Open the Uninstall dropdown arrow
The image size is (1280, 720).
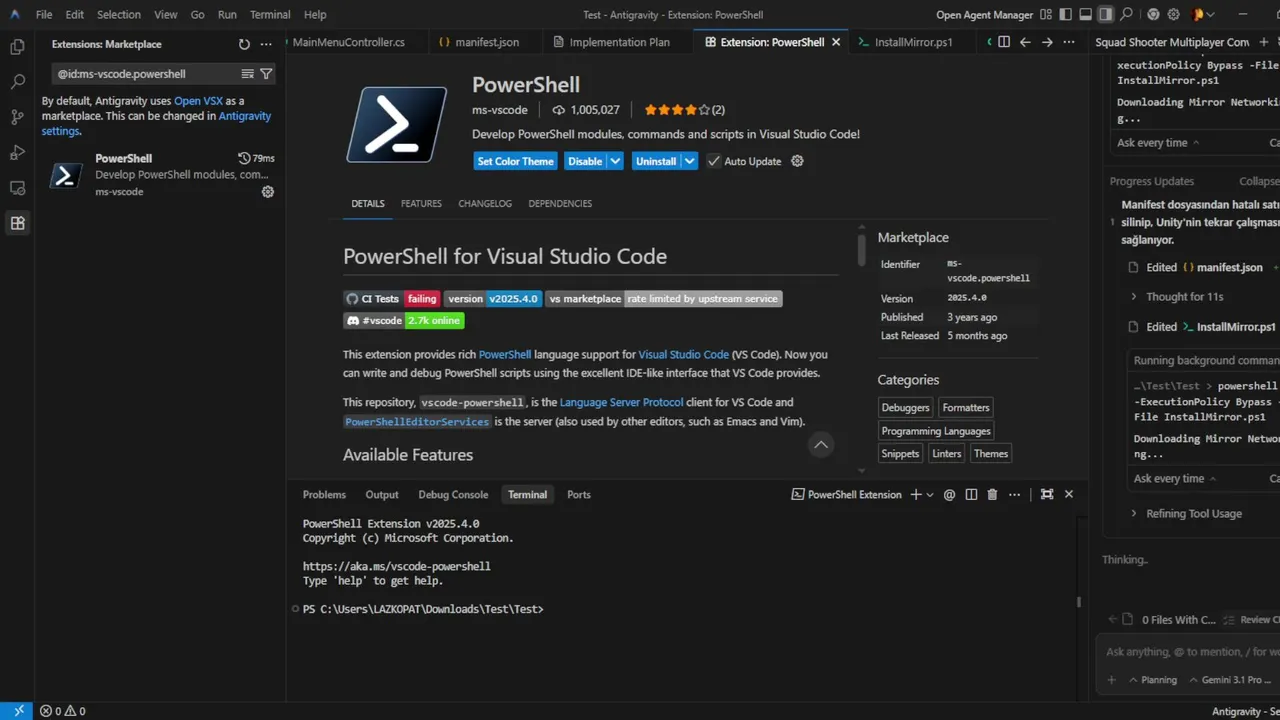pos(690,161)
